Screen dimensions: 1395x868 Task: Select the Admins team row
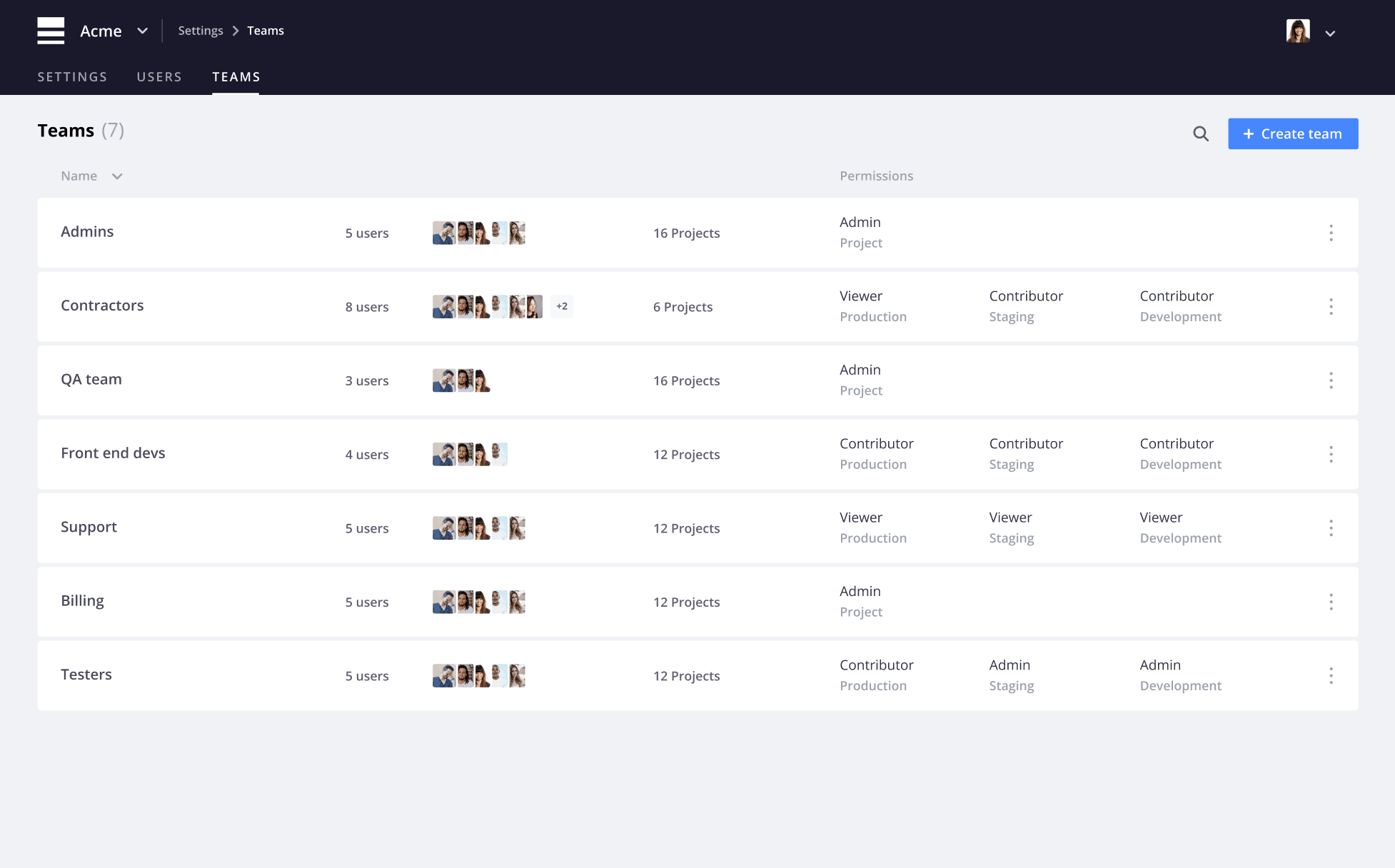[697, 232]
